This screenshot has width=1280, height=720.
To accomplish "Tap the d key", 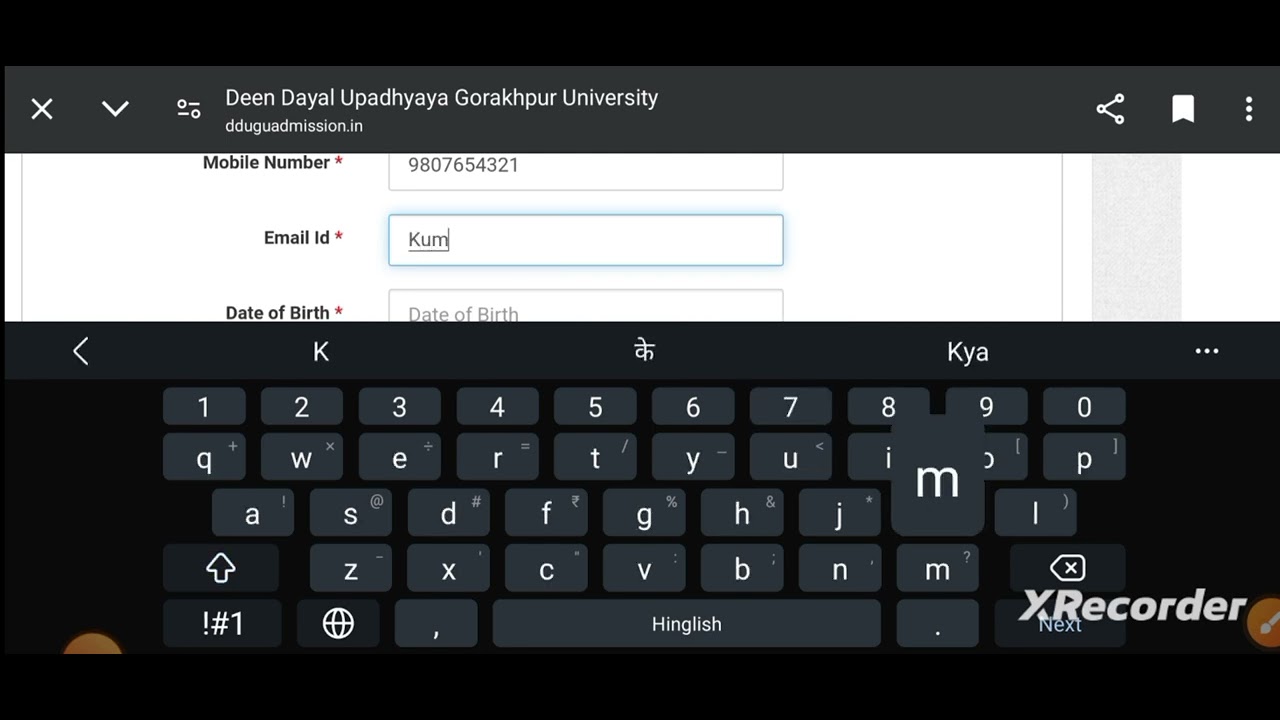I will (449, 514).
